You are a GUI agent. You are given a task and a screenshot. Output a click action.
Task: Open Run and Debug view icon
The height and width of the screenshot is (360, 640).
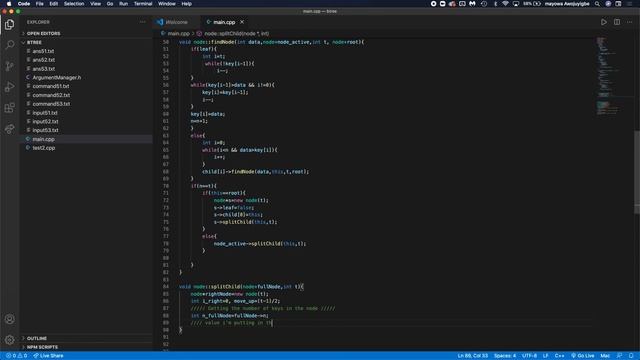pos(9,87)
